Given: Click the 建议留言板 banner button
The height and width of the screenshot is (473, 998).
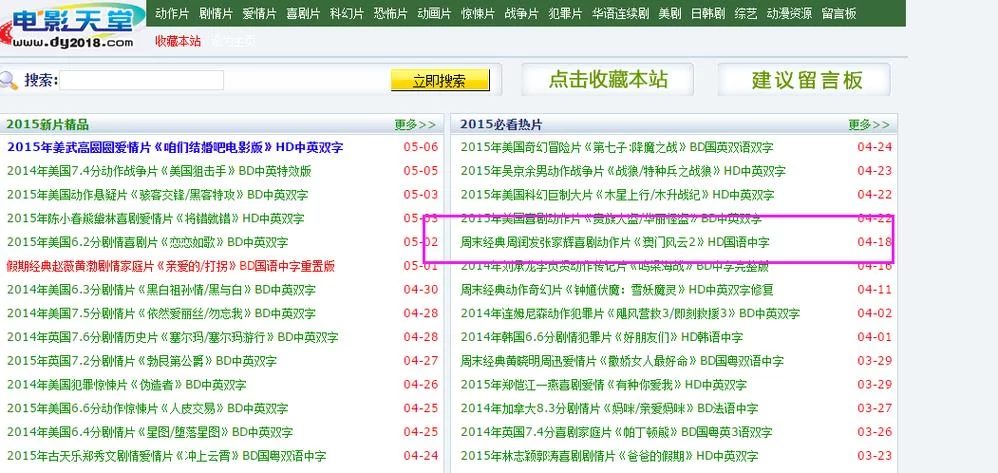Looking at the screenshot, I should click(x=805, y=80).
